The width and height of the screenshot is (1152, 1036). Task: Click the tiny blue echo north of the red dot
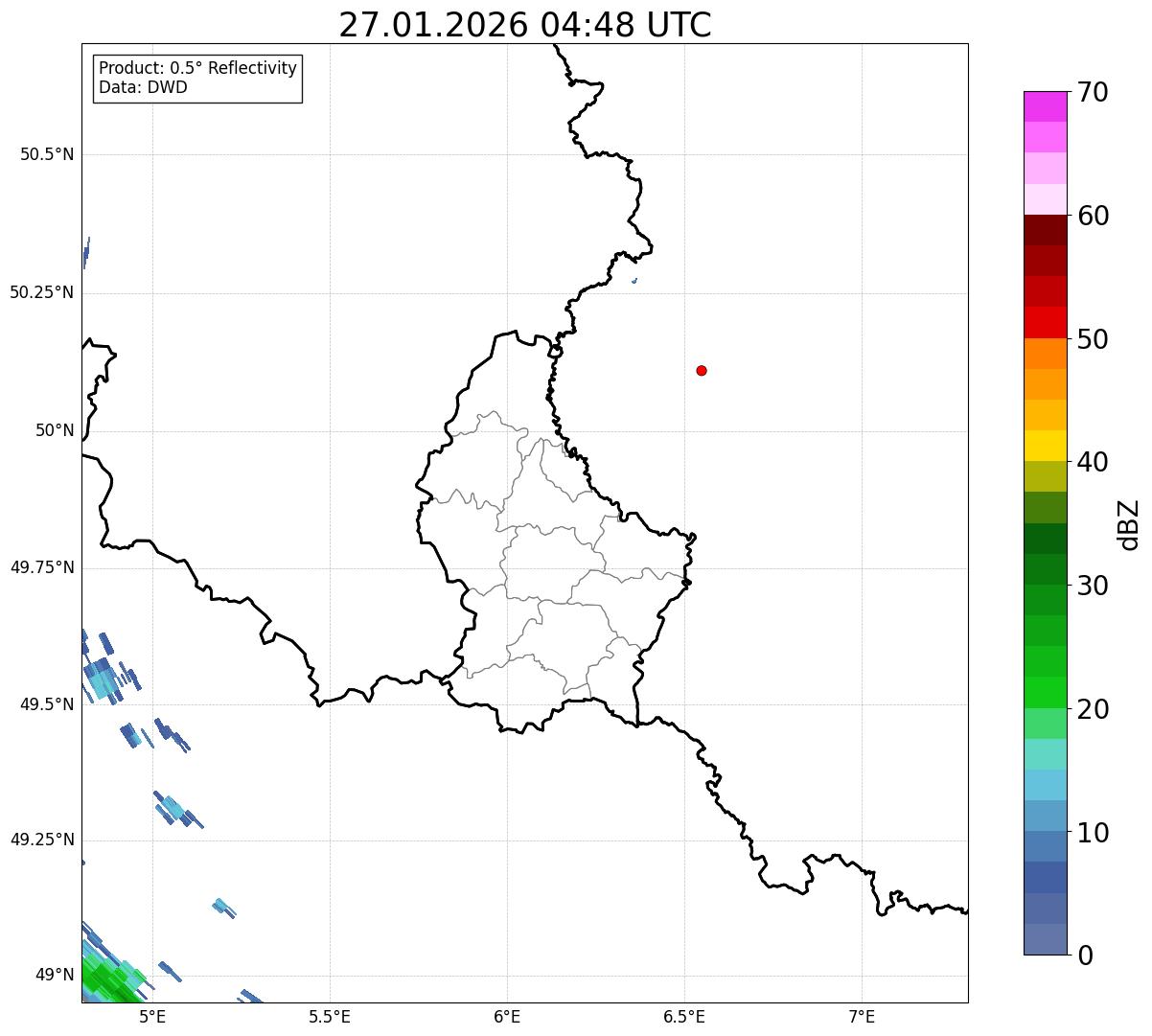pyautogui.click(x=634, y=281)
